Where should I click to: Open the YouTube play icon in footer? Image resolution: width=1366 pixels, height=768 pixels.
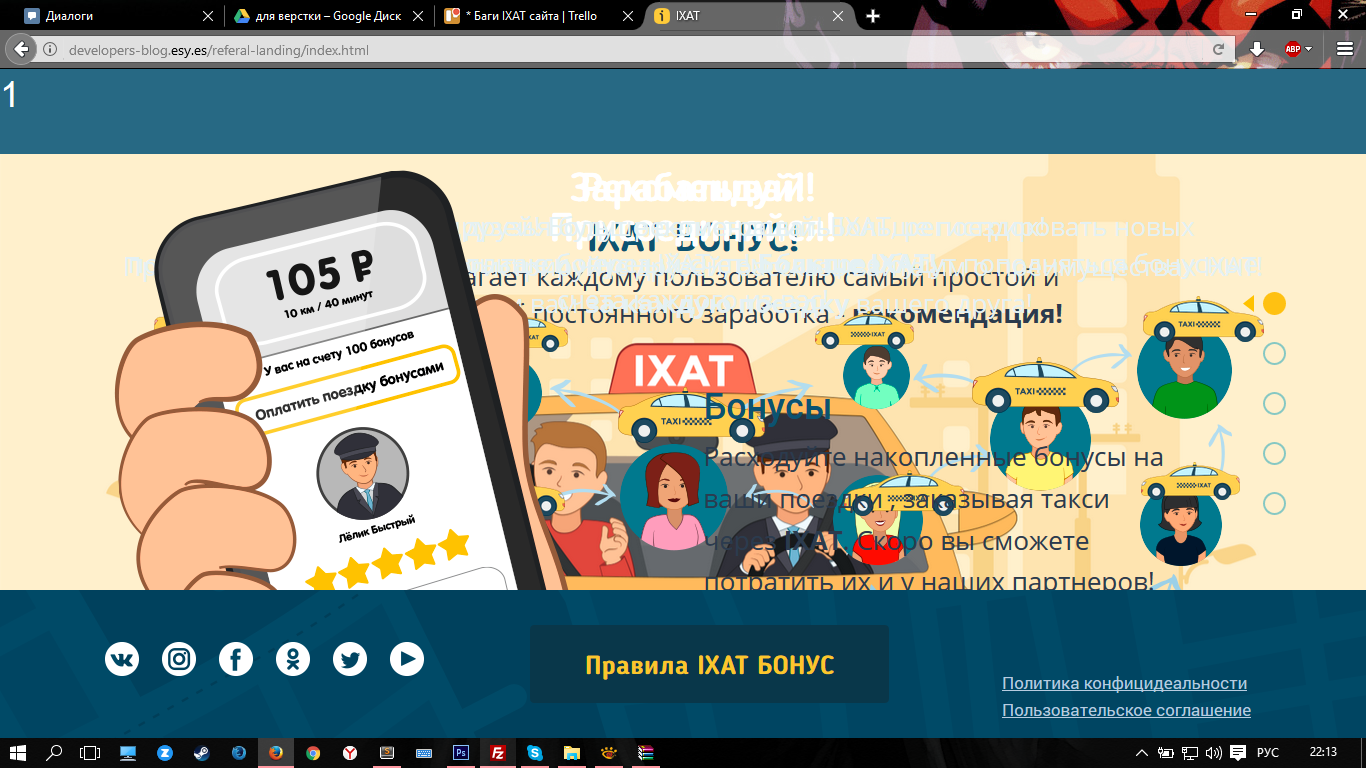[407, 659]
